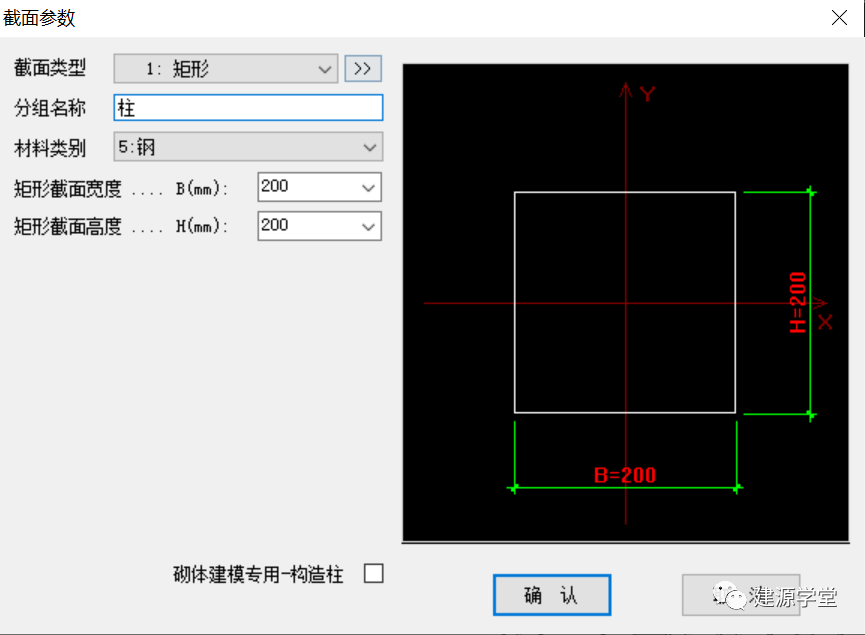Screen dimensions: 865x635
Task: Close the 截面参数 dialog
Action: pos(838,17)
